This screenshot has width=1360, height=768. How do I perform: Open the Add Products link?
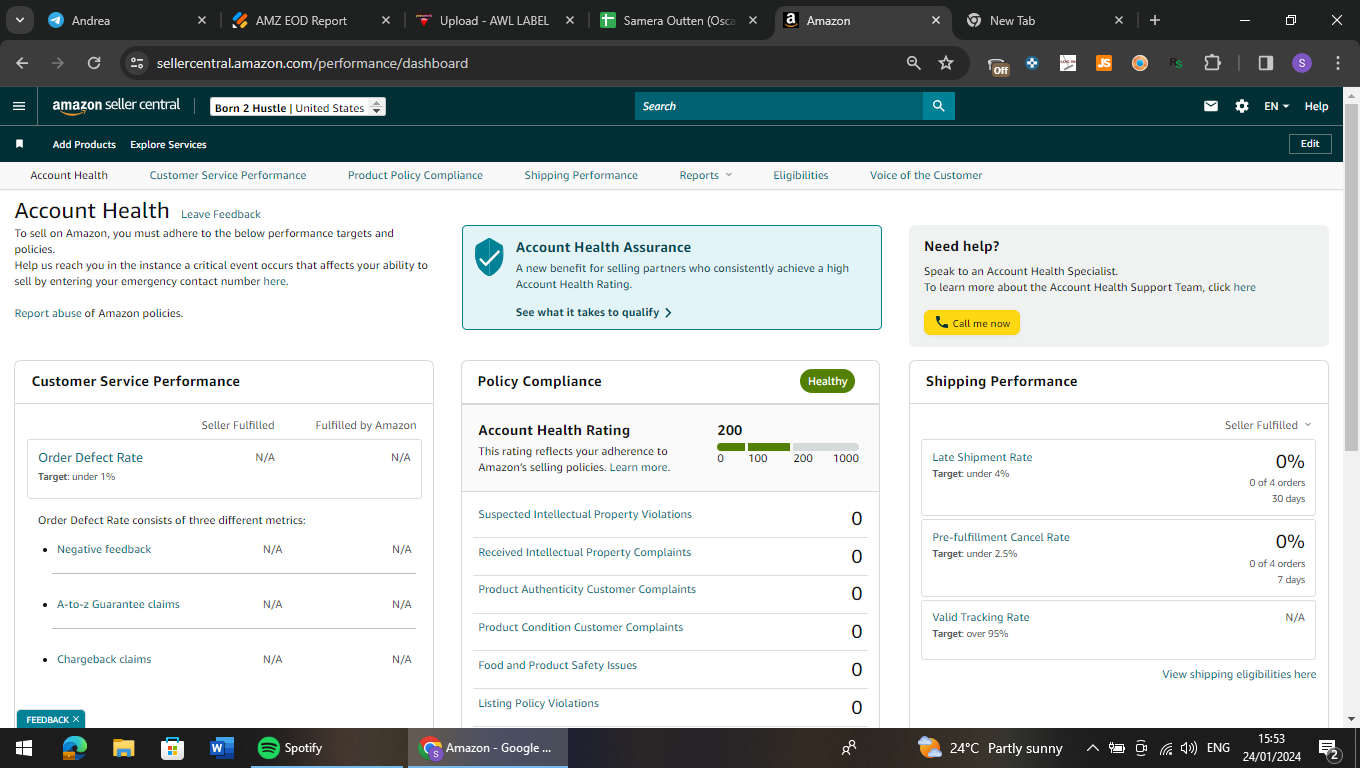84,144
